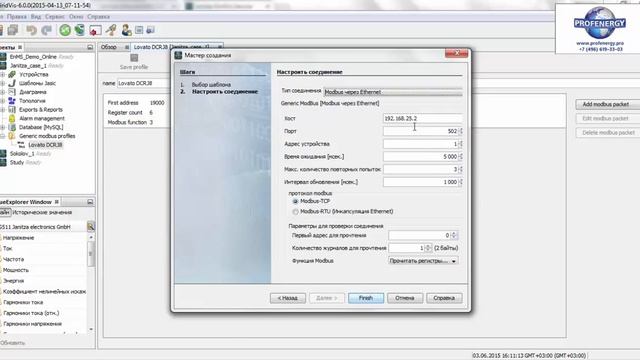Minimize the ValueExplorer Window panel icon
This screenshot has width=640, height=360.
click(x=90, y=202)
